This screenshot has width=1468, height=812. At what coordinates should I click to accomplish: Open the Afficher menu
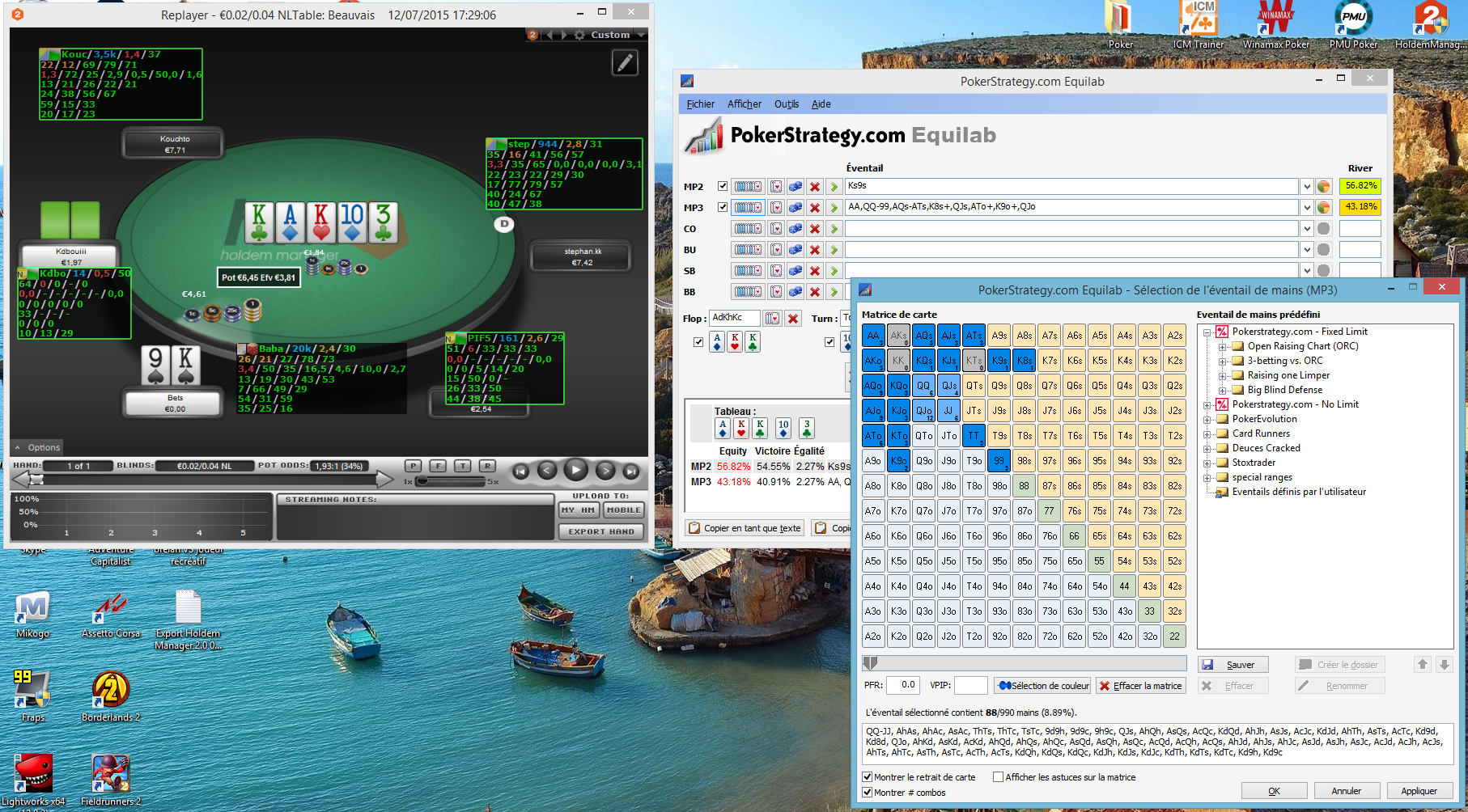[x=744, y=104]
